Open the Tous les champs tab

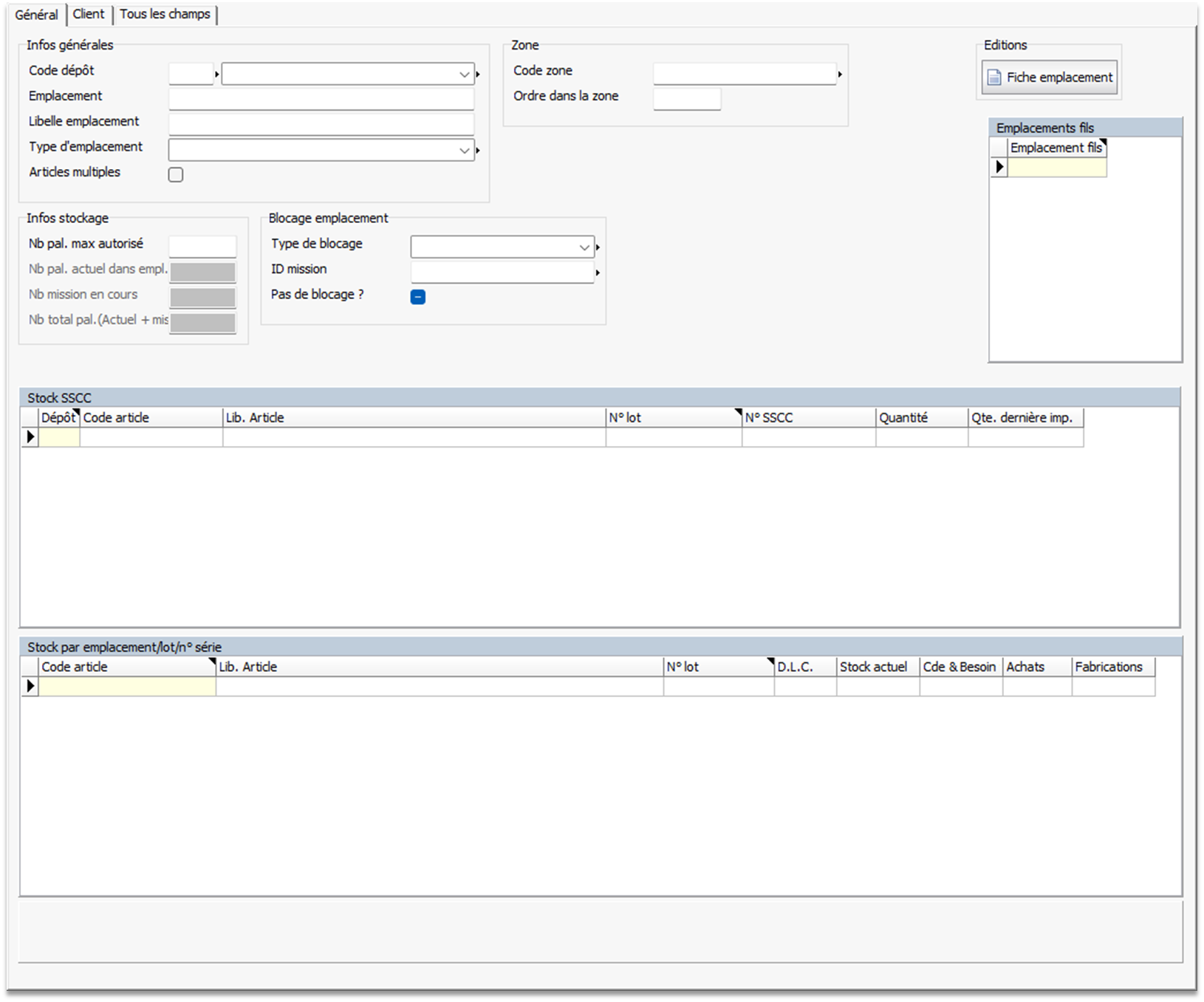pos(165,14)
